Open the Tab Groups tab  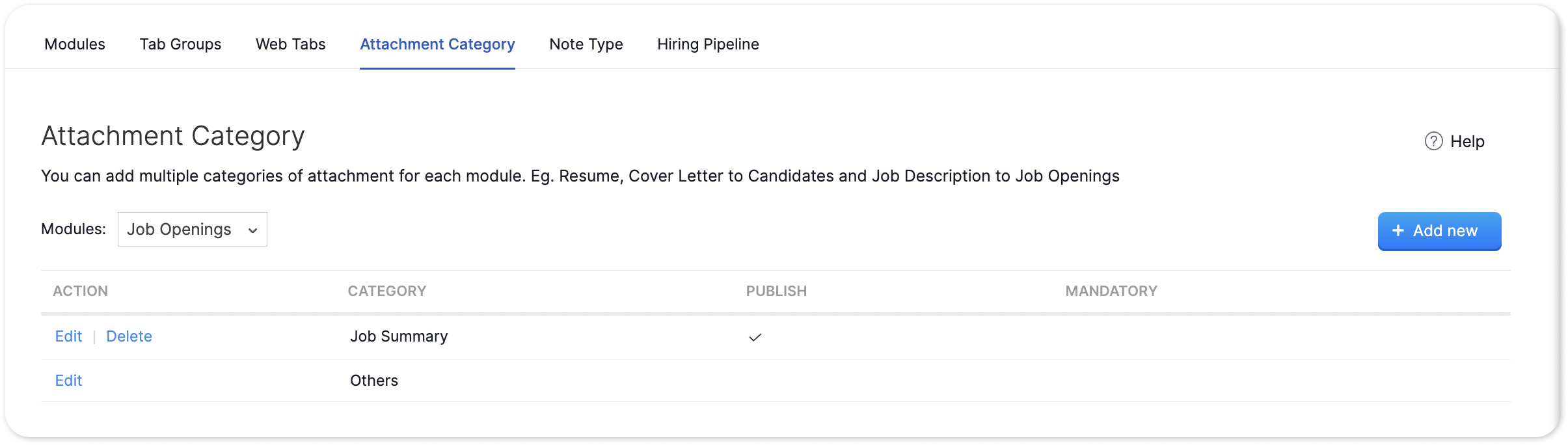click(180, 44)
